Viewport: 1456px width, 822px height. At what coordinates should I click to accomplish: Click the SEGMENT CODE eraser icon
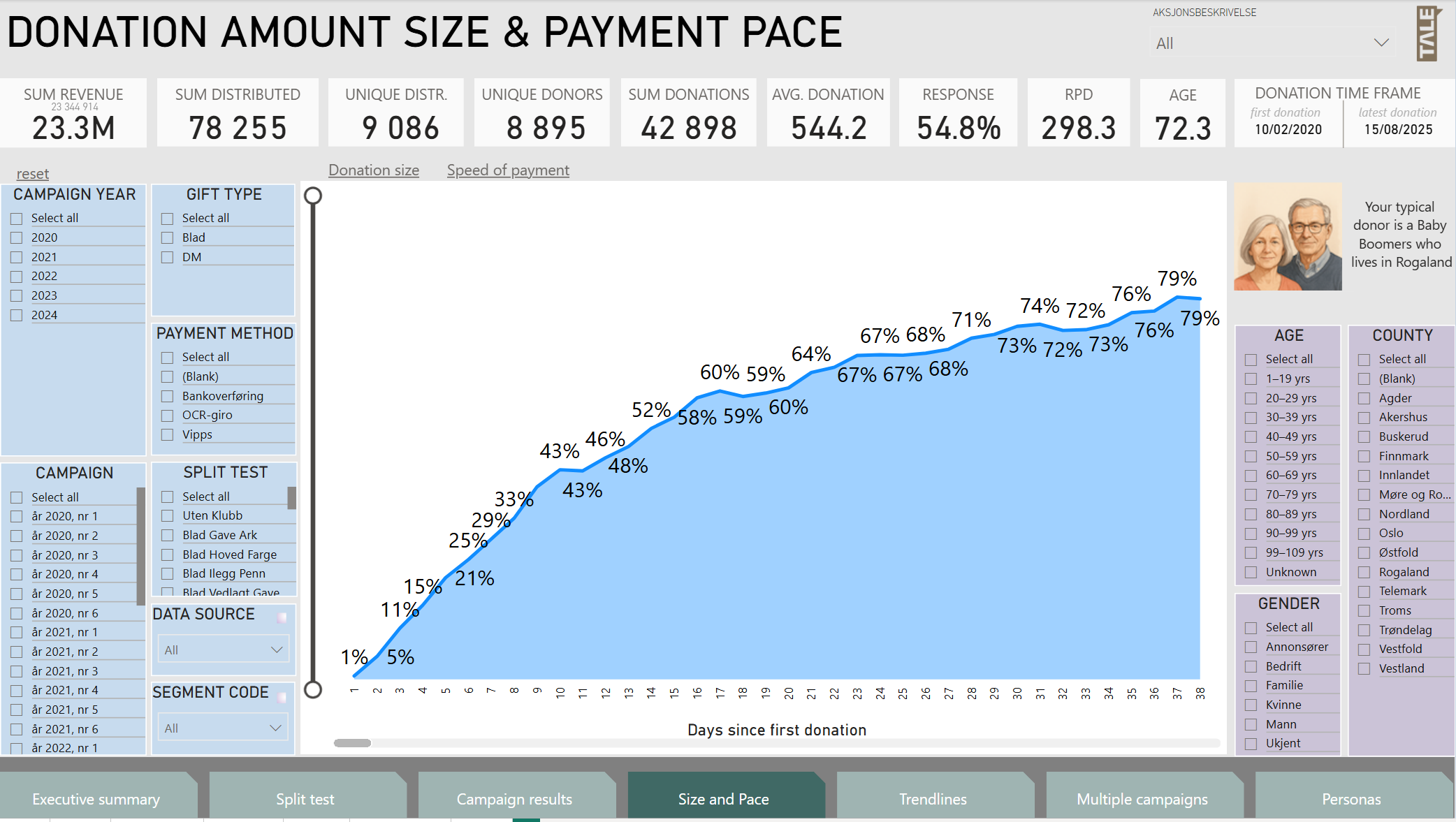coord(282,696)
